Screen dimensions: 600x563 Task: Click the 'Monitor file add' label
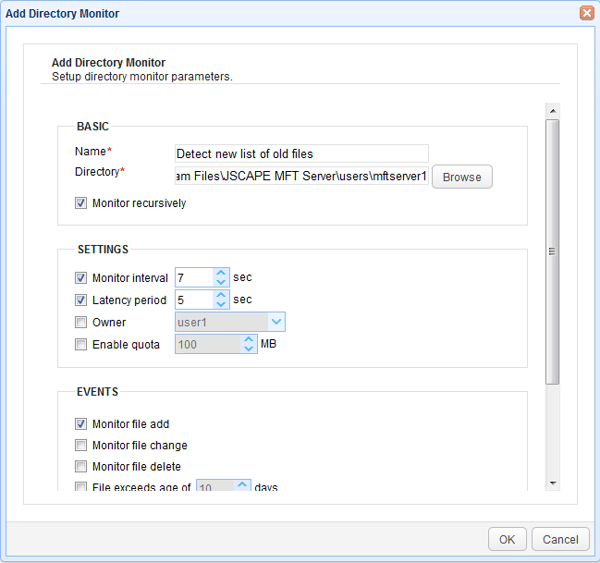tap(130, 424)
